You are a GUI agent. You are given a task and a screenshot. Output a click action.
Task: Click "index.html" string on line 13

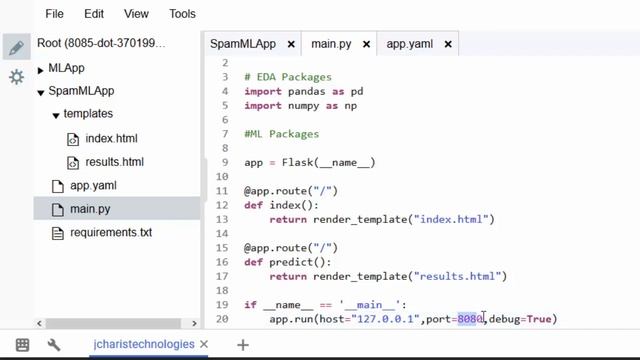[x=451, y=220]
